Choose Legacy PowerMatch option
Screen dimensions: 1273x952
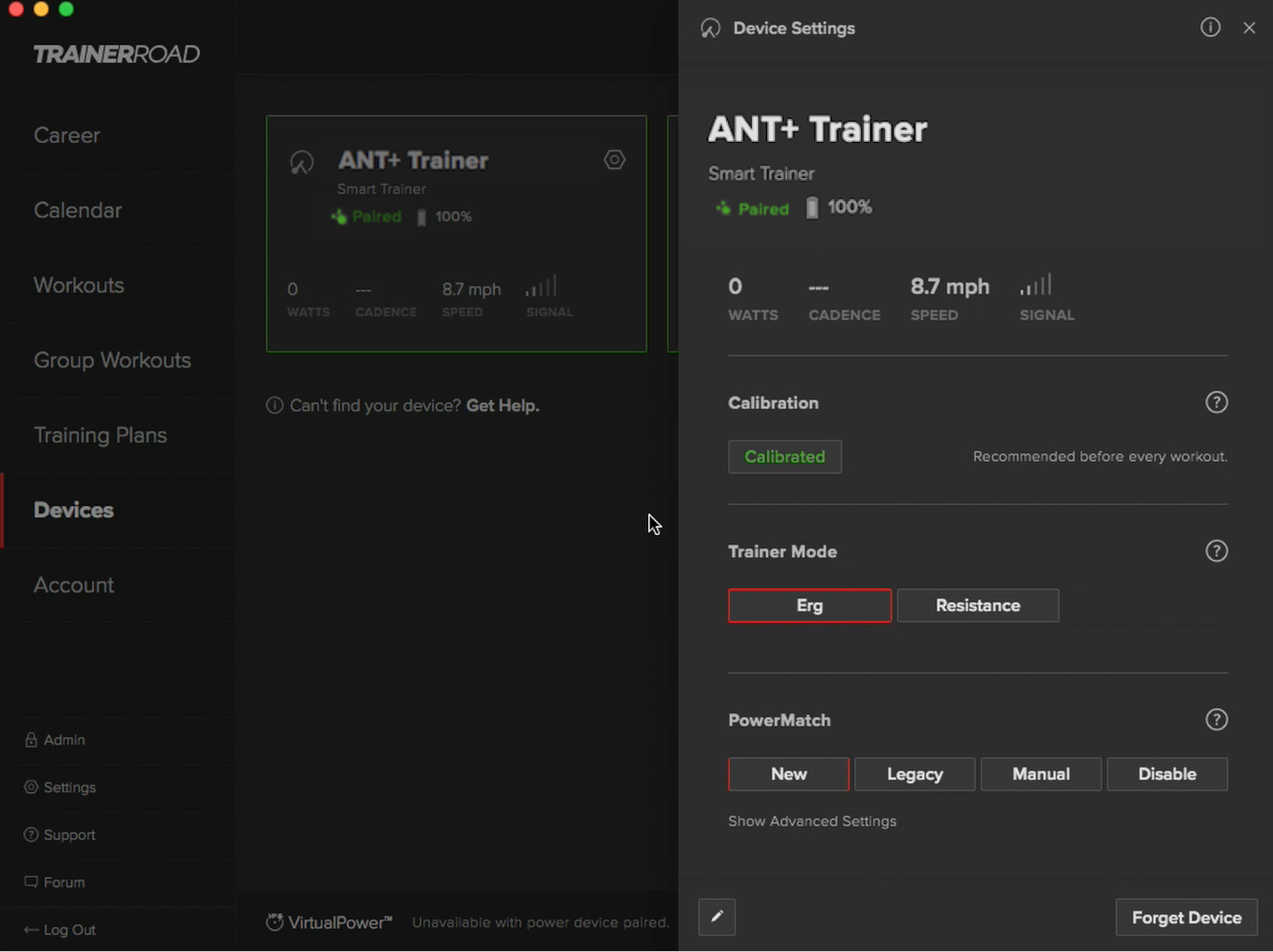click(x=915, y=774)
